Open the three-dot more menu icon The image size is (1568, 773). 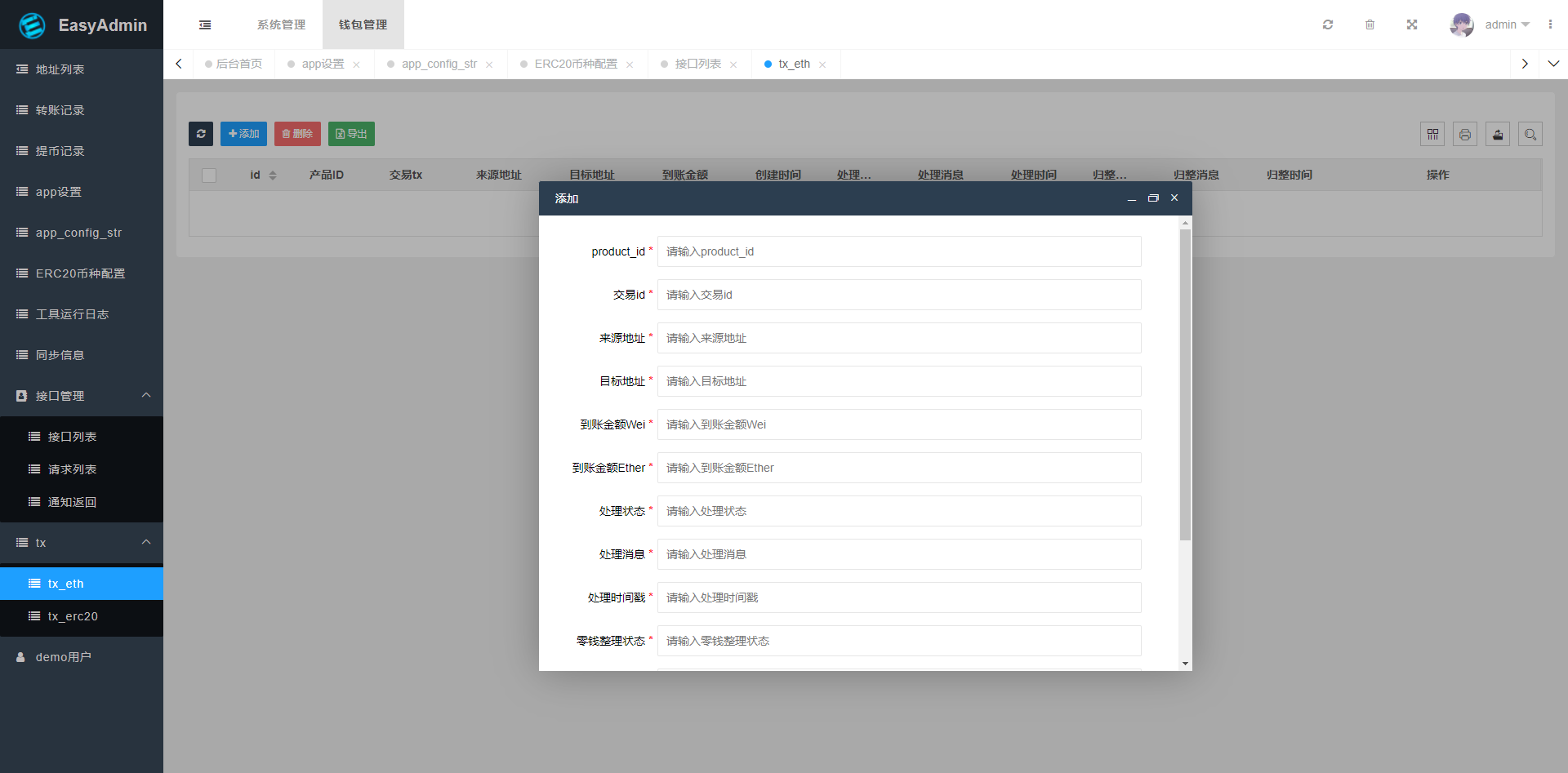click(x=1550, y=24)
